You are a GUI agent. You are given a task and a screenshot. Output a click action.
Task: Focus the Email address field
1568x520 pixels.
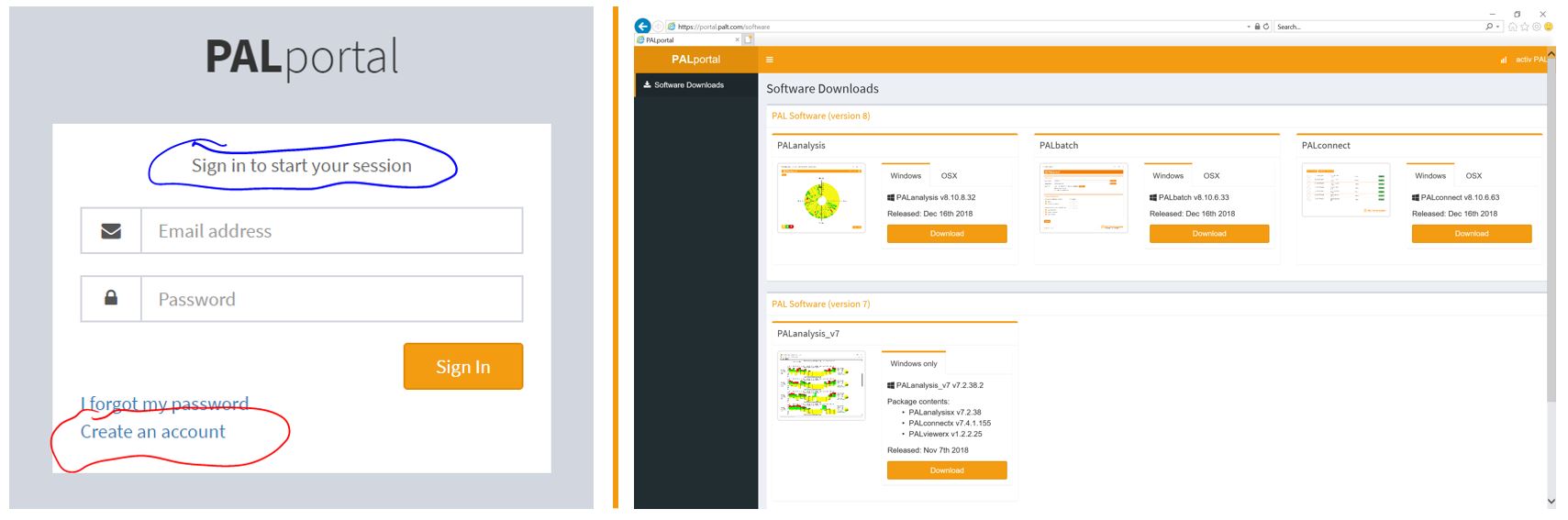point(331,230)
